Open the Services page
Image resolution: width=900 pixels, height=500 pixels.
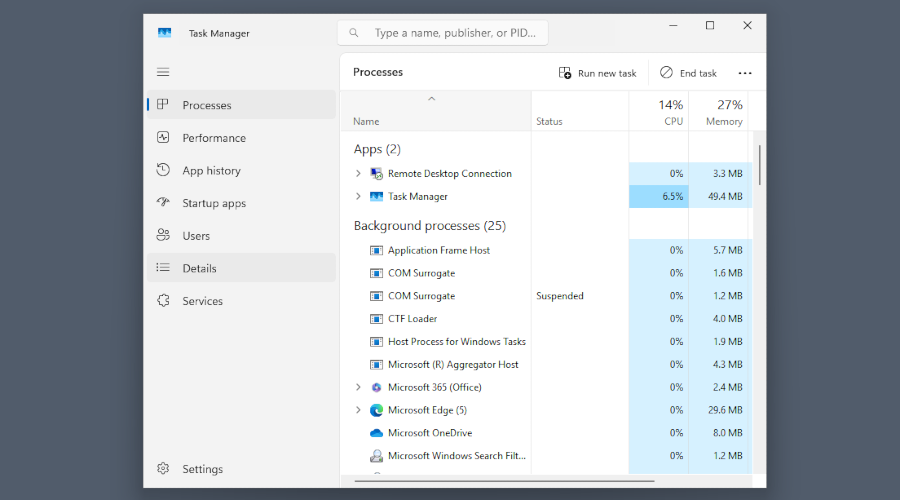coord(242,300)
